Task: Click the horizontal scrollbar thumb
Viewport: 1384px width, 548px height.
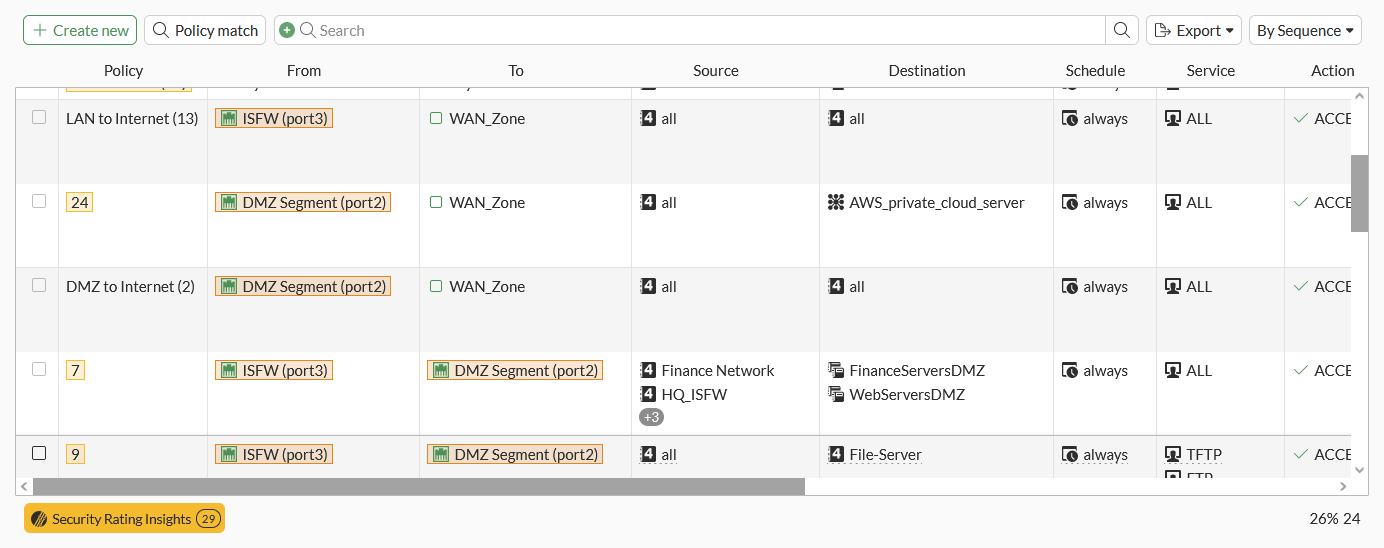Action: click(418, 487)
